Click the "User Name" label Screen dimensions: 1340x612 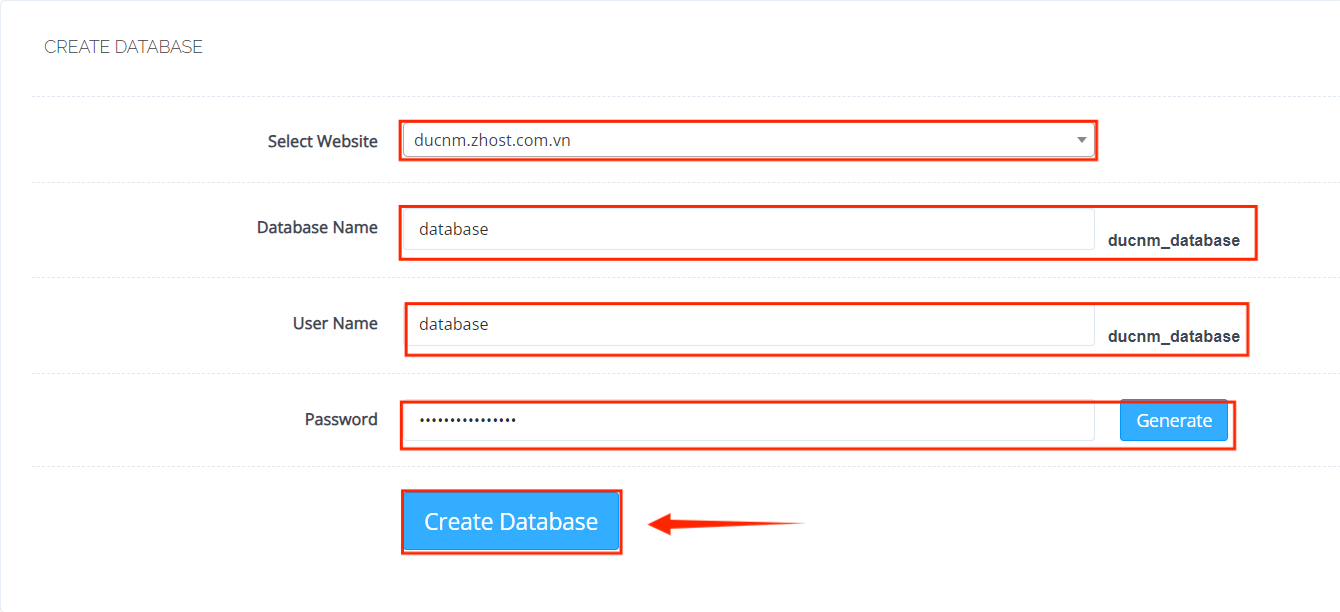pyautogui.click(x=335, y=323)
